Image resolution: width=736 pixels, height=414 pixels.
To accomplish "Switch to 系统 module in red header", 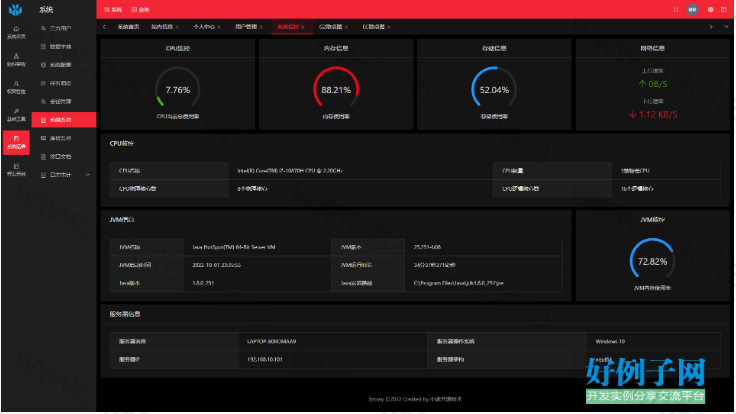I will pyautogui.click(x=113, y=9).
